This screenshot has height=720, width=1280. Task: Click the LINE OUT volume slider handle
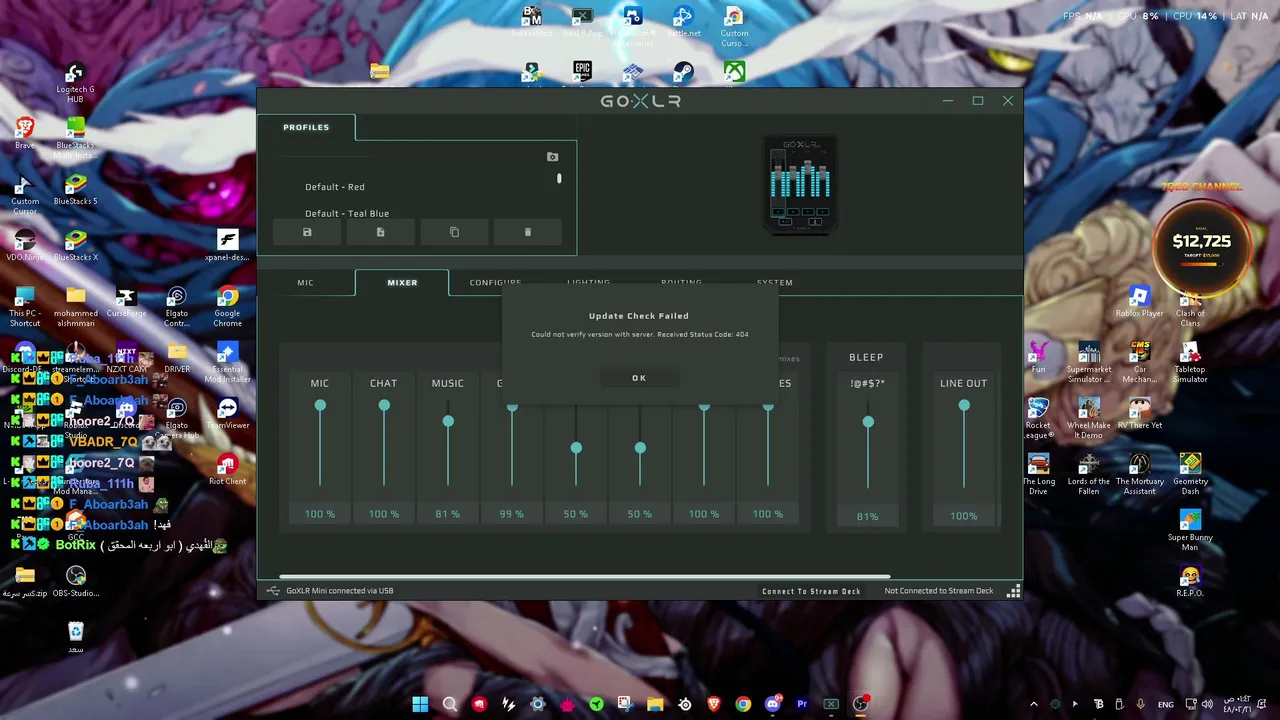click(964, 405)
